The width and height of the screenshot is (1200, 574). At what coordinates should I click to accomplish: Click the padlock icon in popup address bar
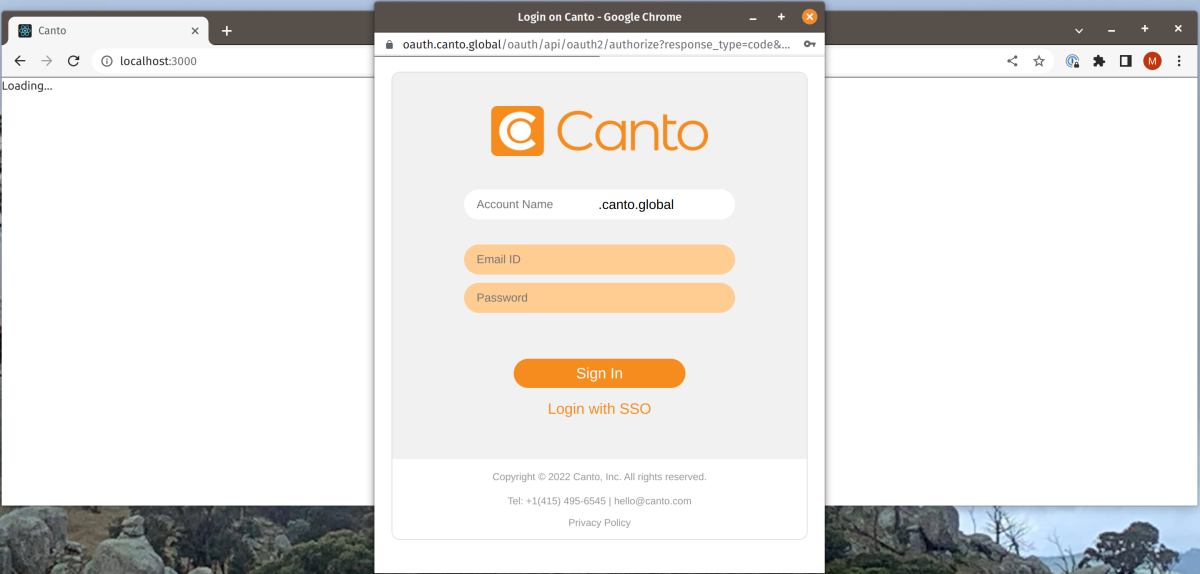click(390, 44)
